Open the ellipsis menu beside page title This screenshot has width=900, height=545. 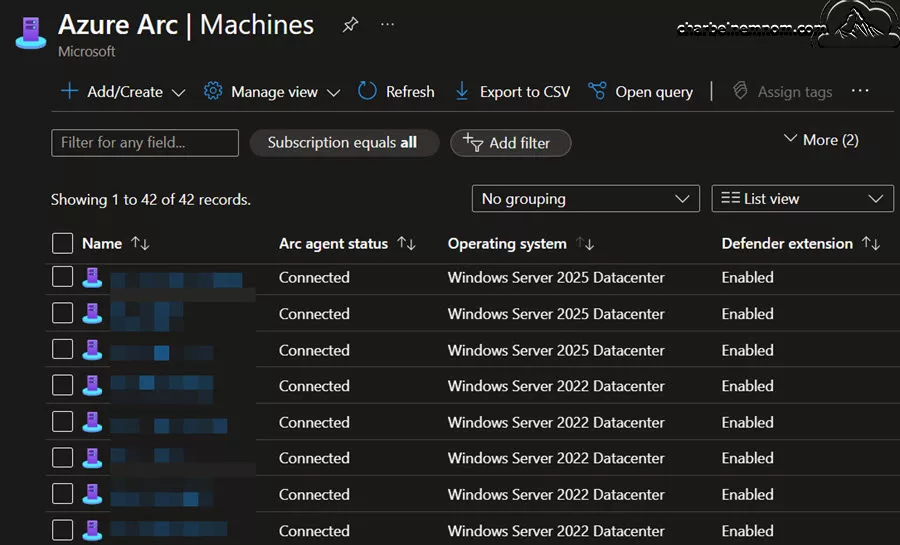pyautogui.click(x=387, y=24)
